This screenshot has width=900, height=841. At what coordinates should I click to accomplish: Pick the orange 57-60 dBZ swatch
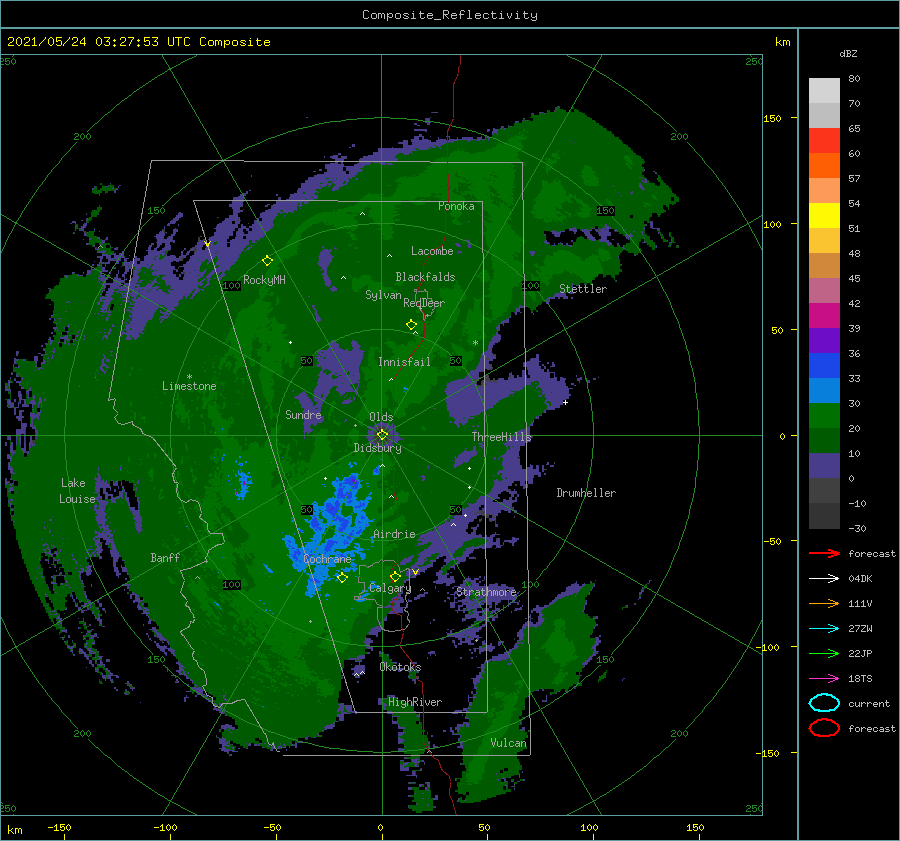pyautogui.click(x=824, y=165)
